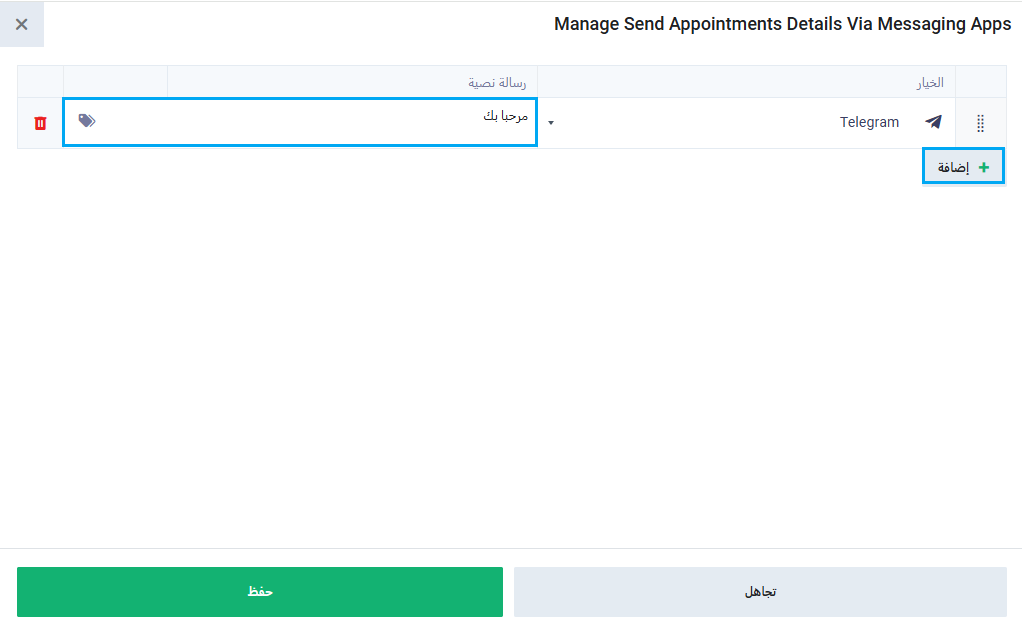Click the blank header cell left of رسالة نصية
Viewport: 1022px width, 635px height.
(115, 82)
